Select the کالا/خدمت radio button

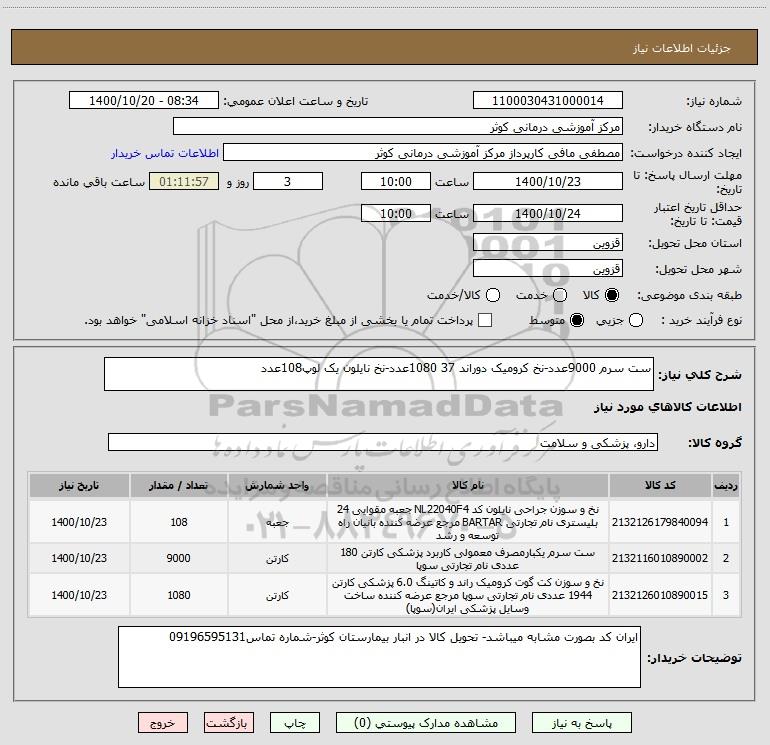pos(493,295)
